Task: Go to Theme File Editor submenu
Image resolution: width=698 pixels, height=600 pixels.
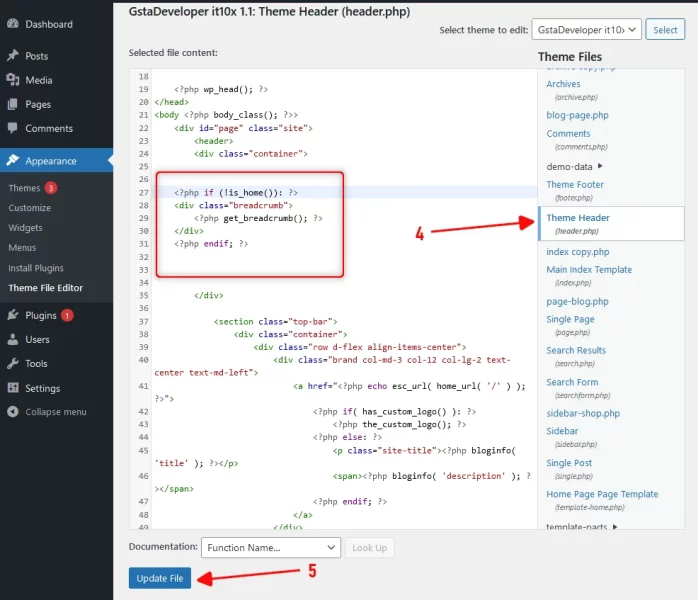Action: pos(45,288)
